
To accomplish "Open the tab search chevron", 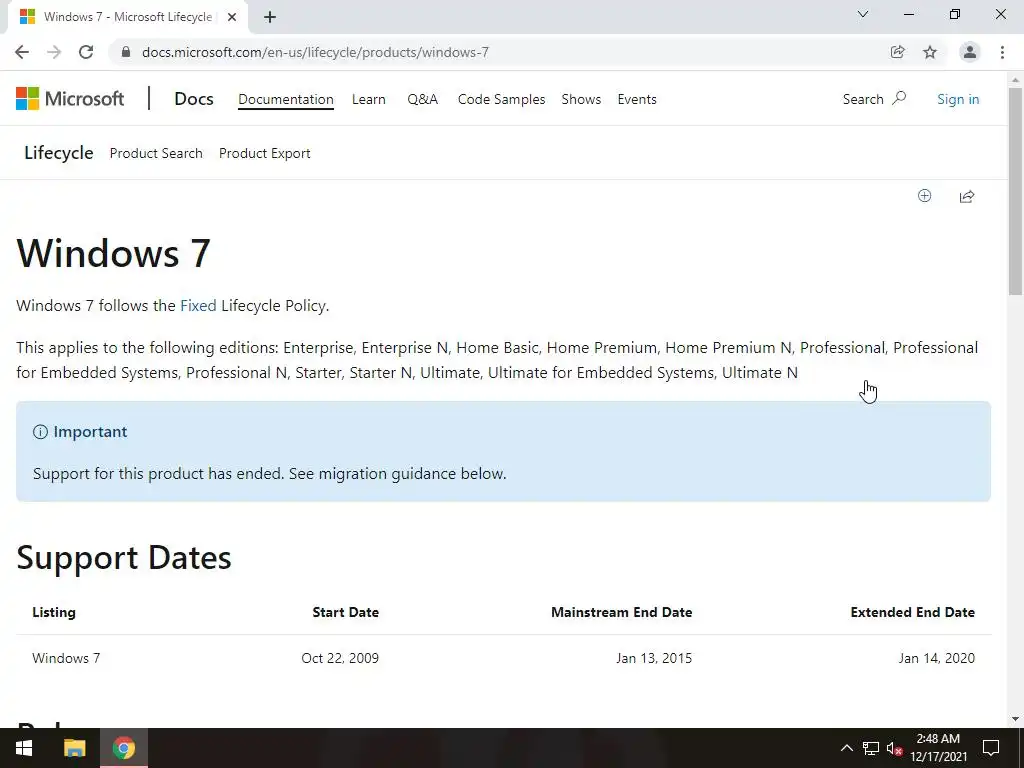I will point(863,14).
